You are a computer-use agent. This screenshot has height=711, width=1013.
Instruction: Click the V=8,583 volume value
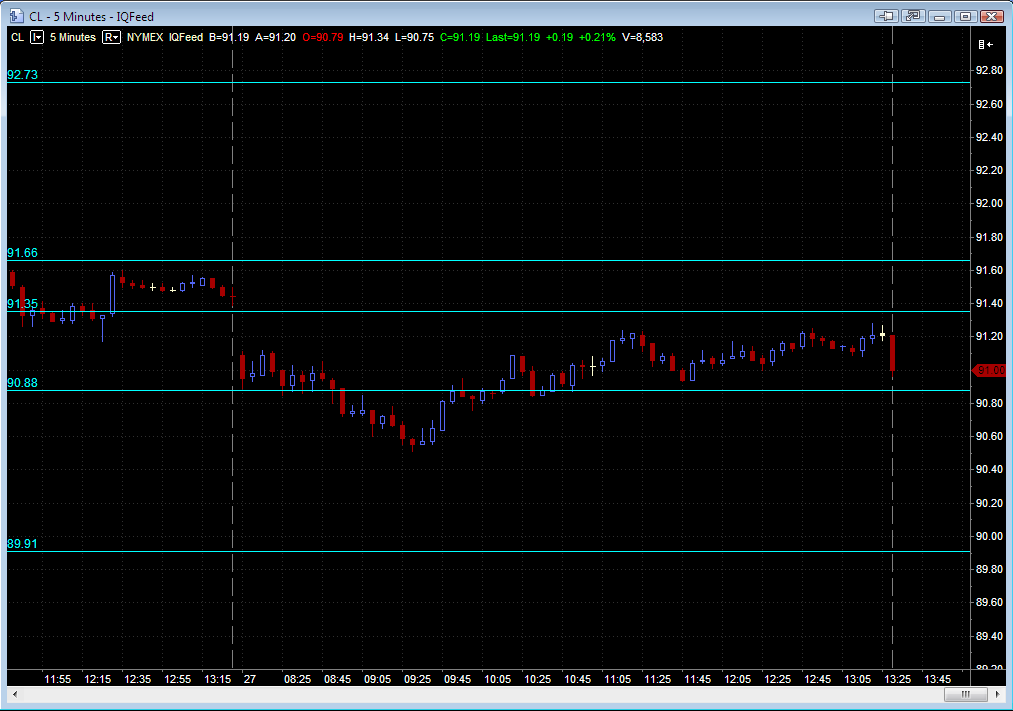[642, 37]
